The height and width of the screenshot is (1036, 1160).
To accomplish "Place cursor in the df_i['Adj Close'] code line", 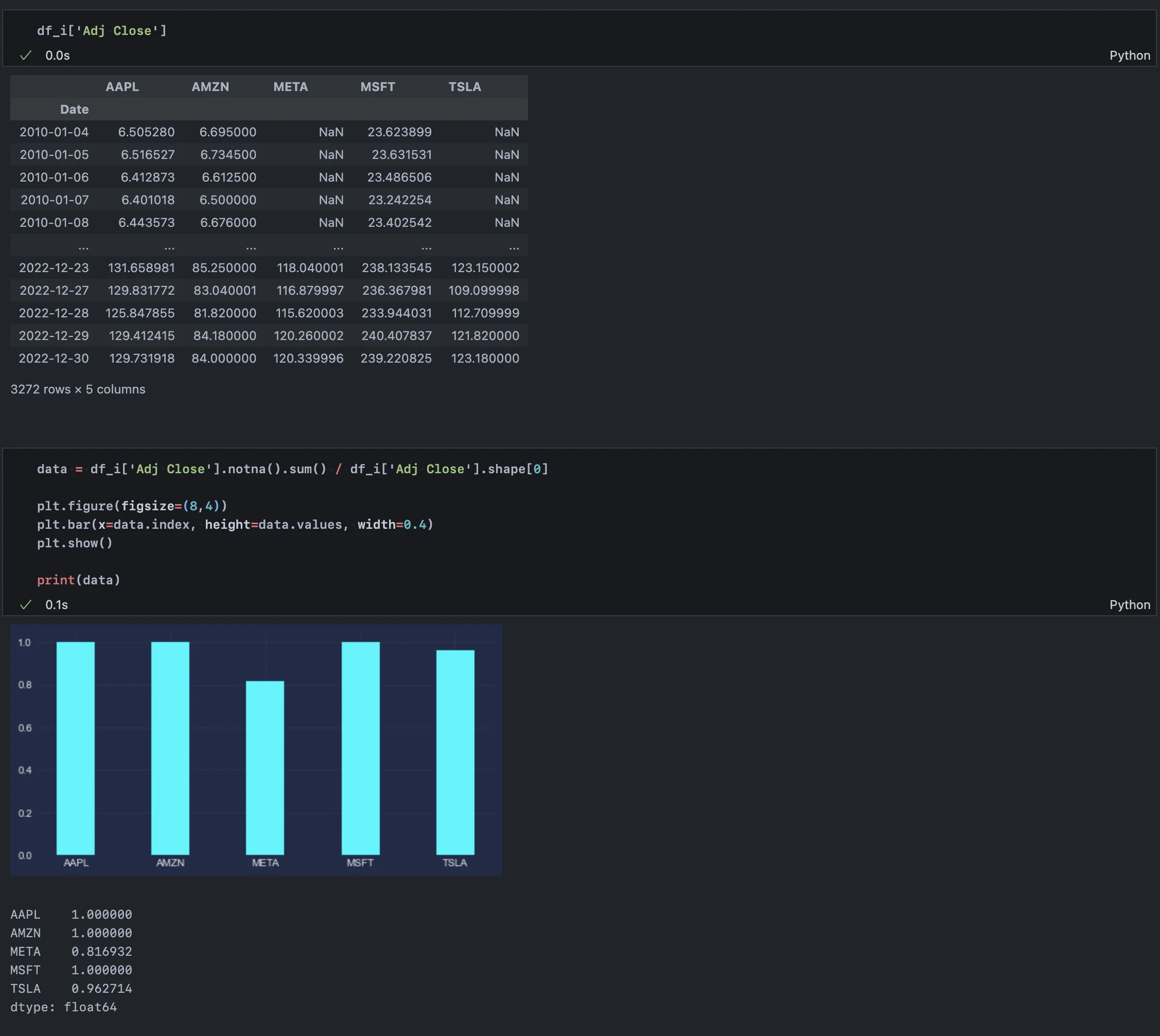I will pos(102,31).
